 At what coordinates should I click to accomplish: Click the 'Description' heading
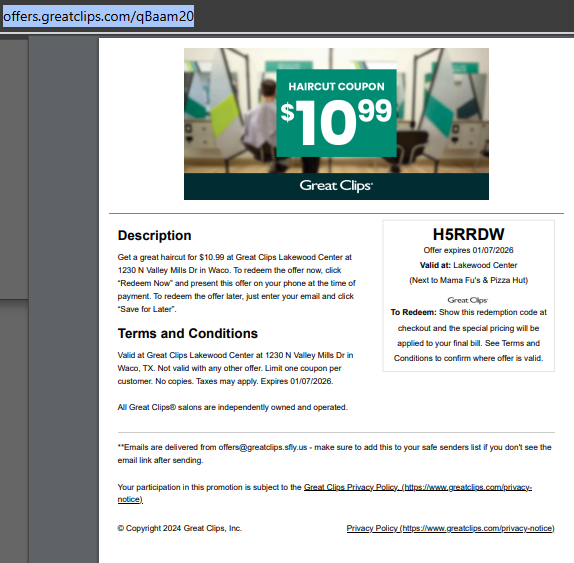(x=154, y=235)
